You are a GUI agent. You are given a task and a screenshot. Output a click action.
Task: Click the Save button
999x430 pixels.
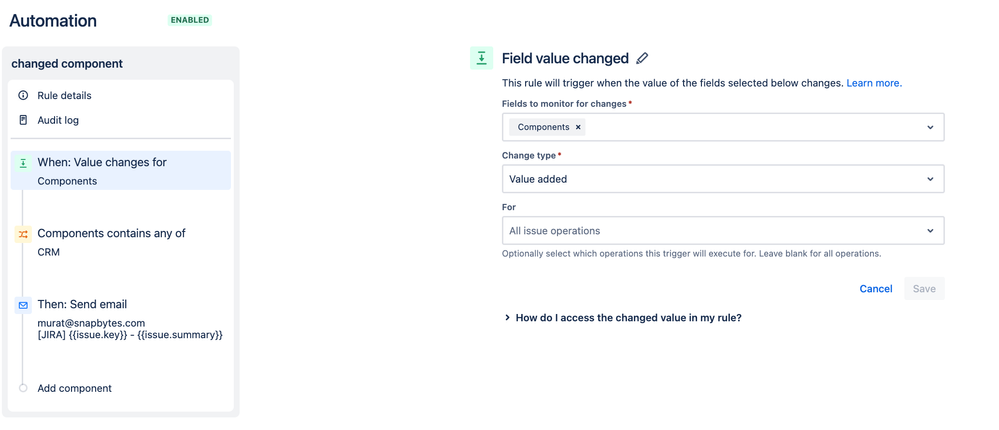(x=924, y=289)
